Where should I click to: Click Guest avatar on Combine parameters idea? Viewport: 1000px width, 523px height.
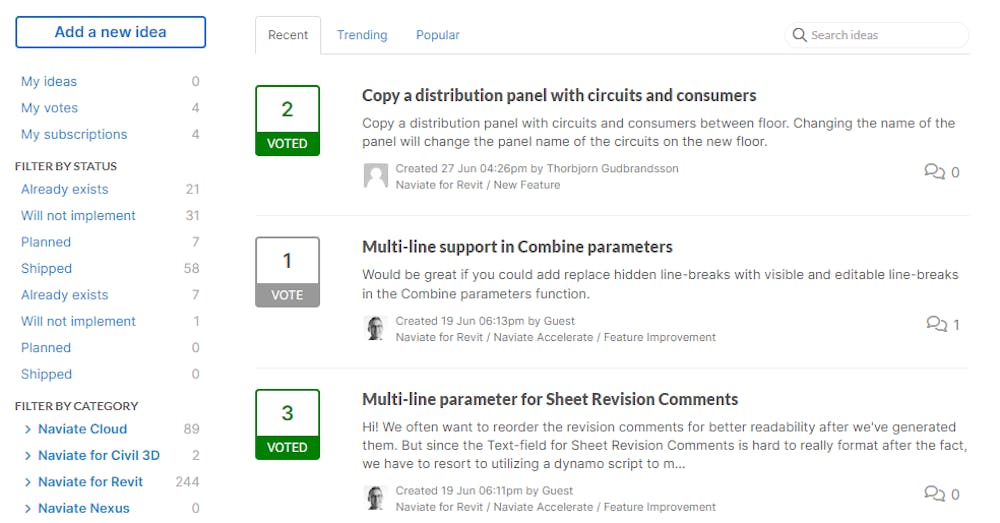pos(376,328)
